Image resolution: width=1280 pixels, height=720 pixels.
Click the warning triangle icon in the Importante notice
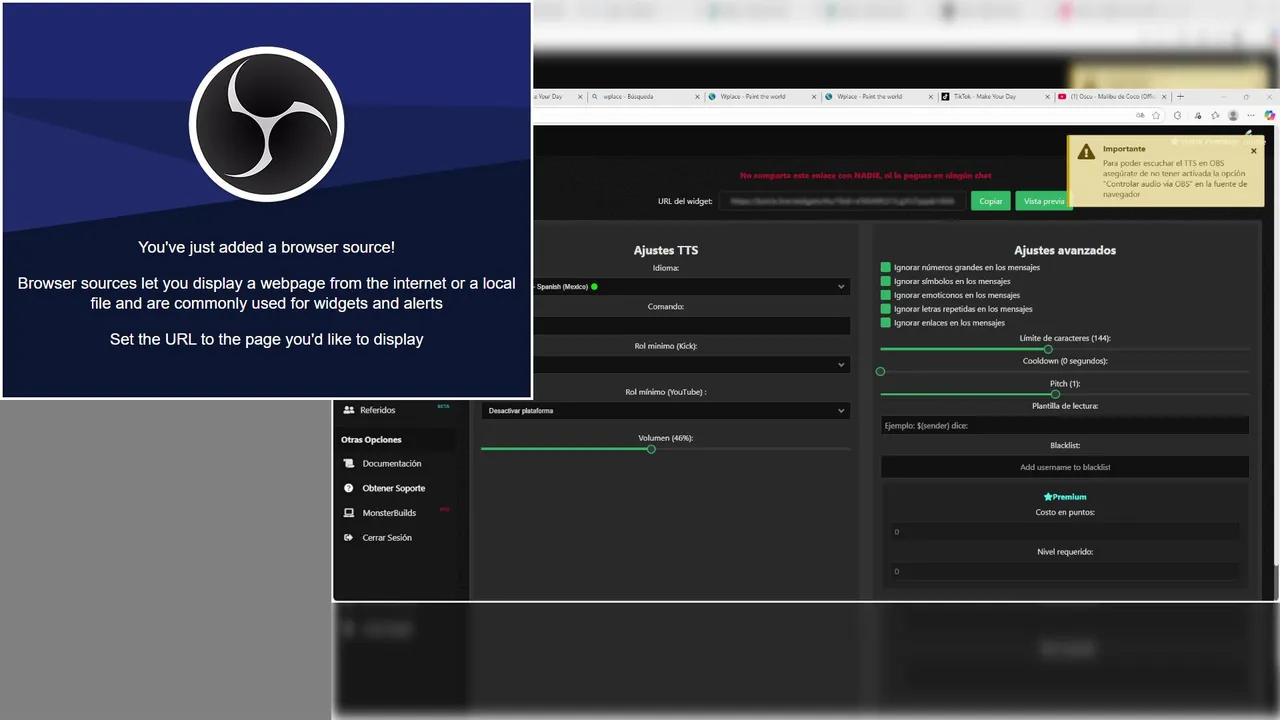pos(1086,152)
